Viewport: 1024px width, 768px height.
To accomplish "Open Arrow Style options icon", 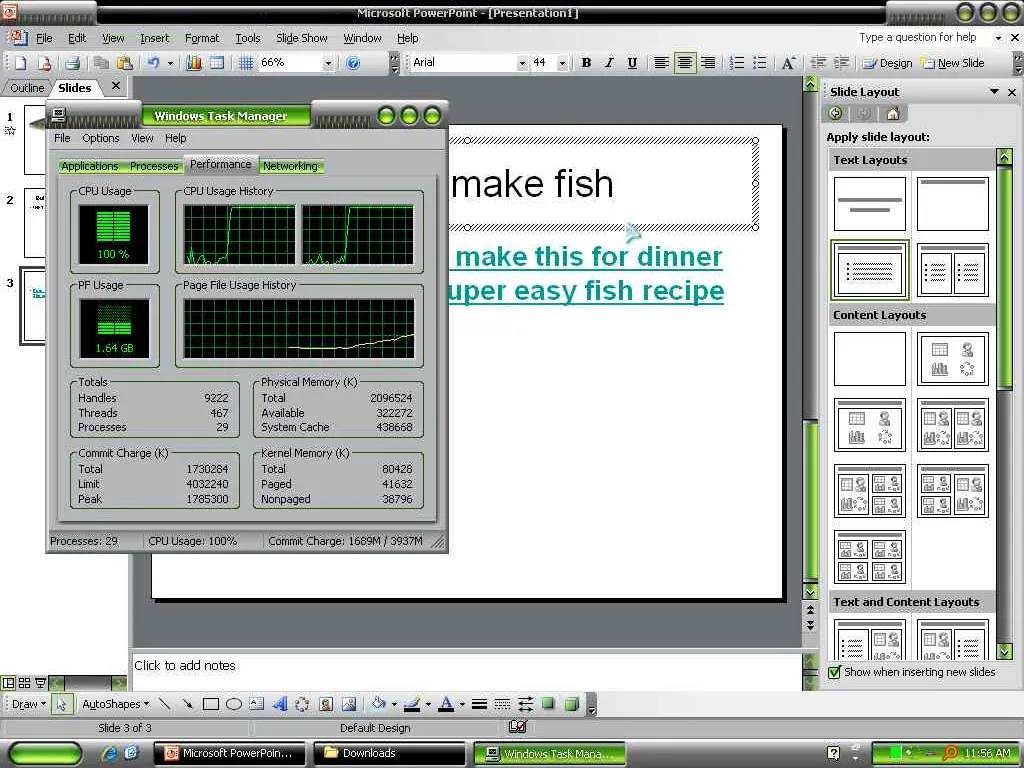I will pyautogui.click(x=525, y=704).
